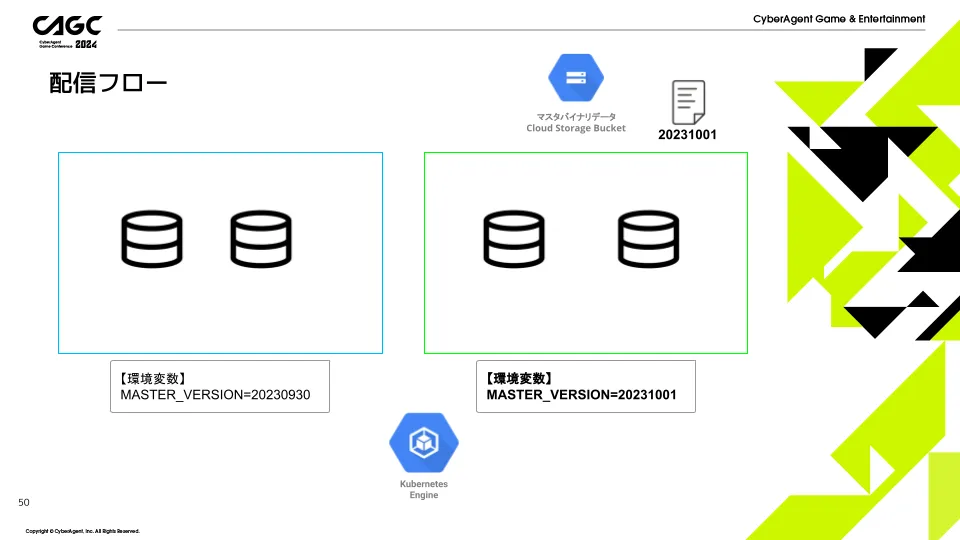960x540 pixels.
Task: Select the MASTER_VERSION=20230930 environment variable box
Action: (219, 386)
